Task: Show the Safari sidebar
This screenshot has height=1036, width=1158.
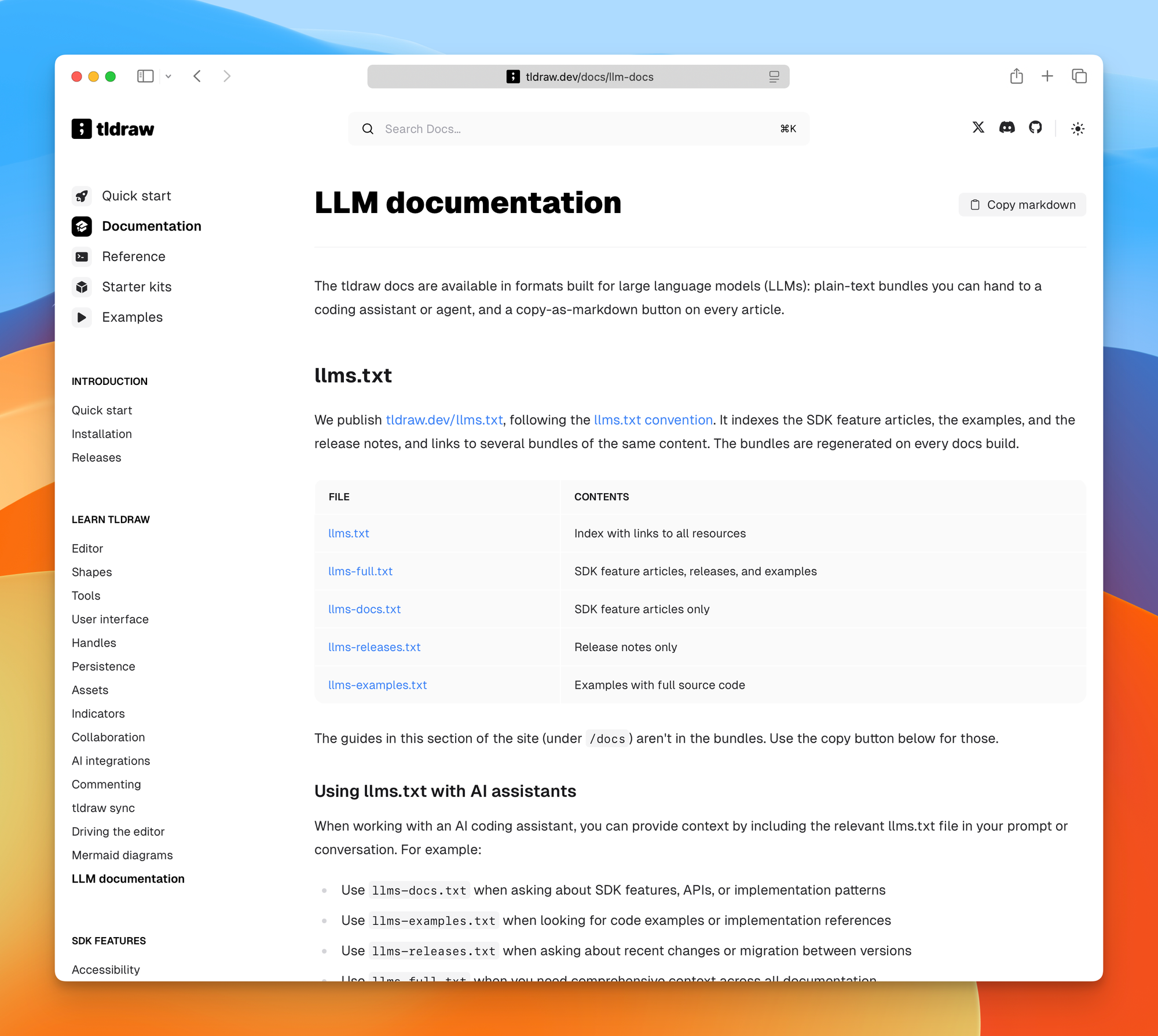Action: 145,76
